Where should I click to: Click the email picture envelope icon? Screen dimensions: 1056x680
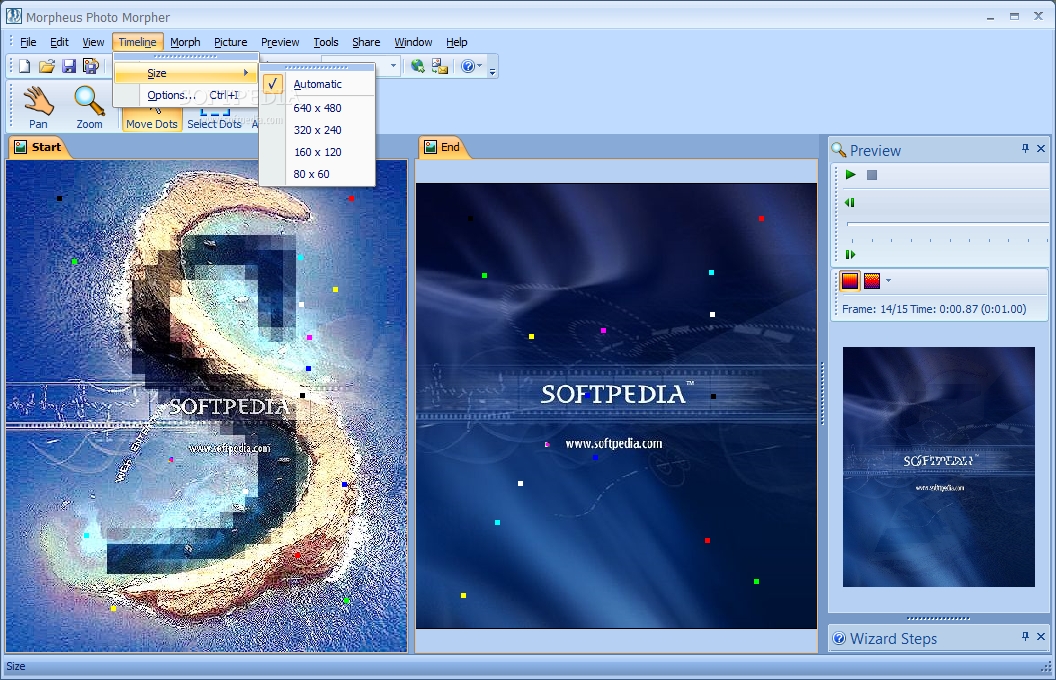[440, 66]
